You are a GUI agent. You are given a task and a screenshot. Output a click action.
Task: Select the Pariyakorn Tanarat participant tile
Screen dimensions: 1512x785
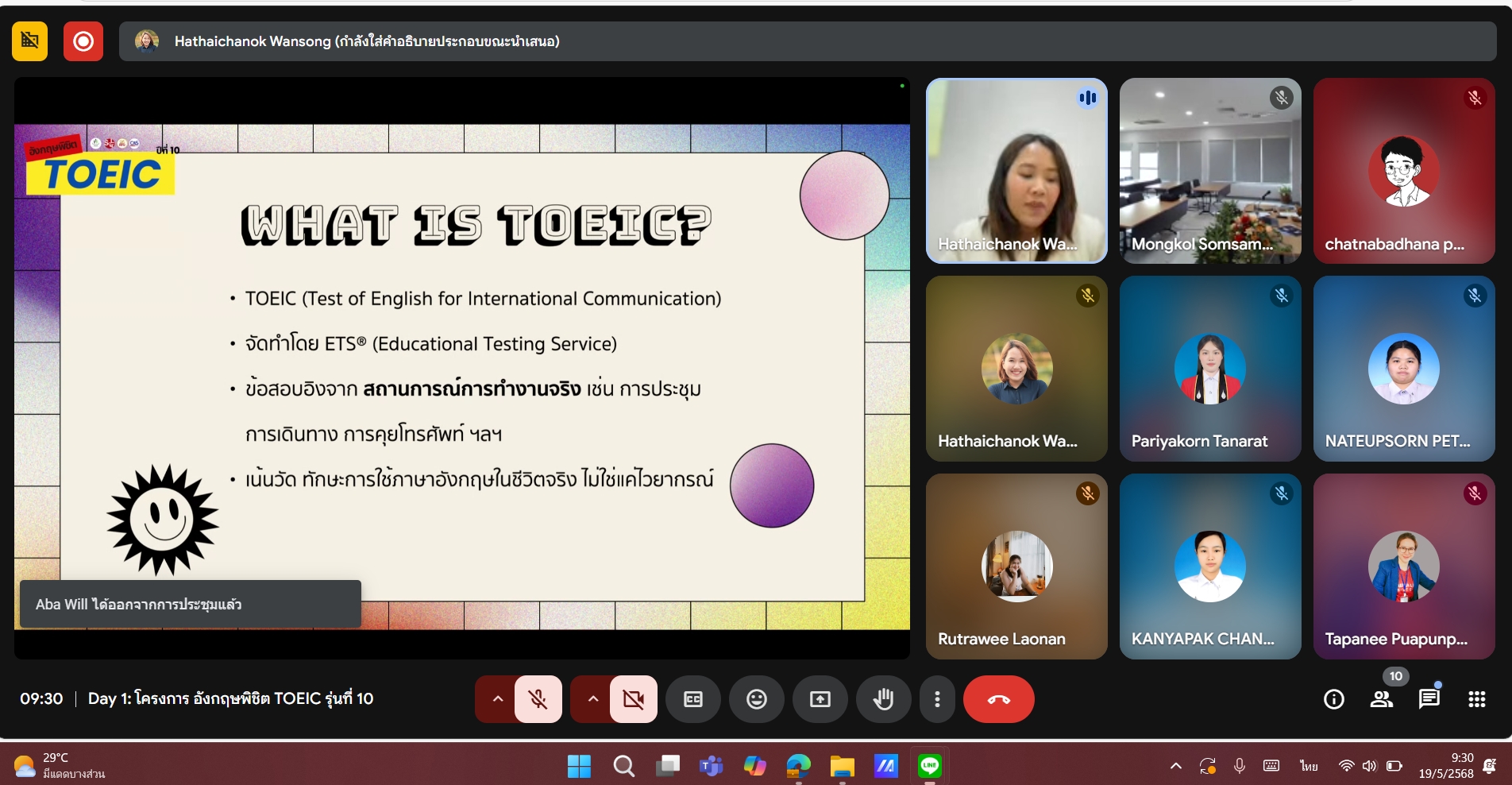[1210, 369]
